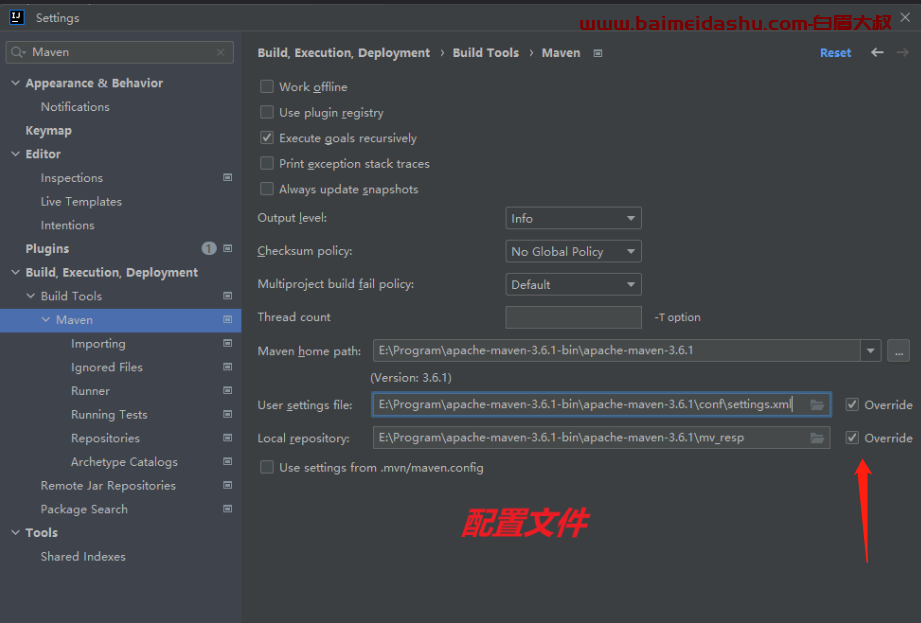This screenshot has height=623, width=921.
Task: Collapse the Tools section
Action: (15, 533)
